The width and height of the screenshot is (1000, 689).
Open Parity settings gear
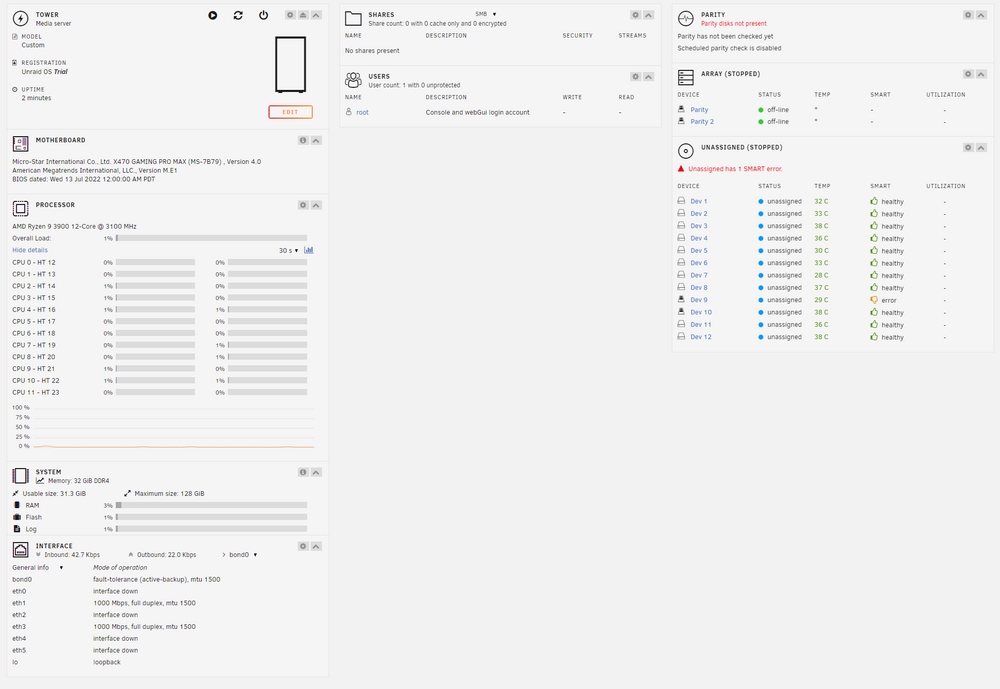[968, 15]
